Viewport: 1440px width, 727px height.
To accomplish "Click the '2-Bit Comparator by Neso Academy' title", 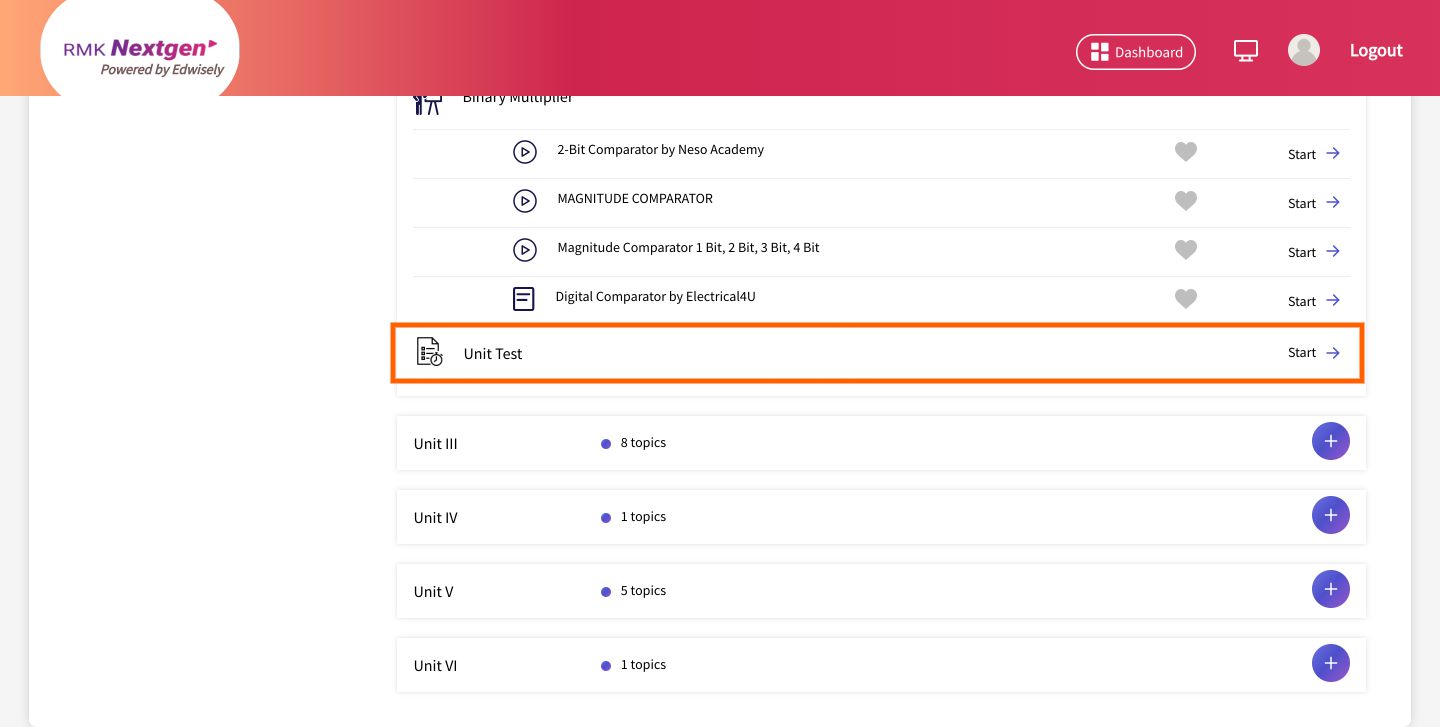I will pyautogui.click(x=660, y=150).
